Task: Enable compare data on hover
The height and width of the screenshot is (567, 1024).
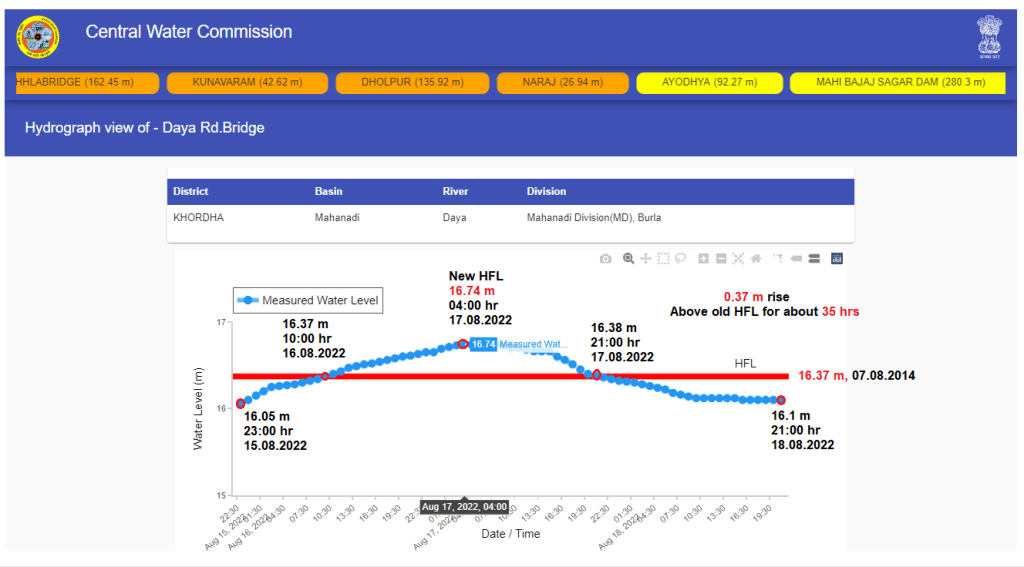Action: (815, 259)
